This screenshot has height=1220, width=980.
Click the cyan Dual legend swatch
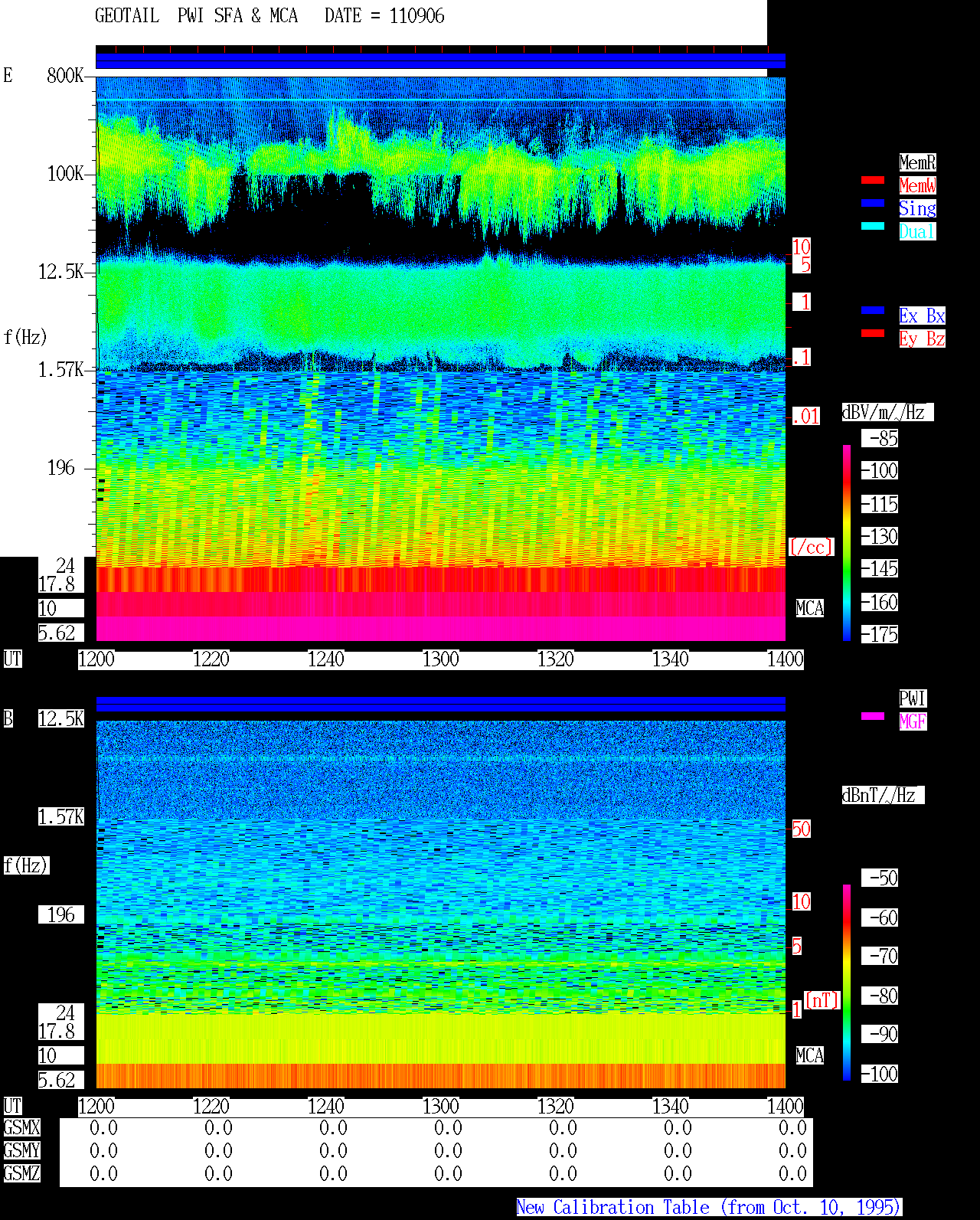coord(873,227)
